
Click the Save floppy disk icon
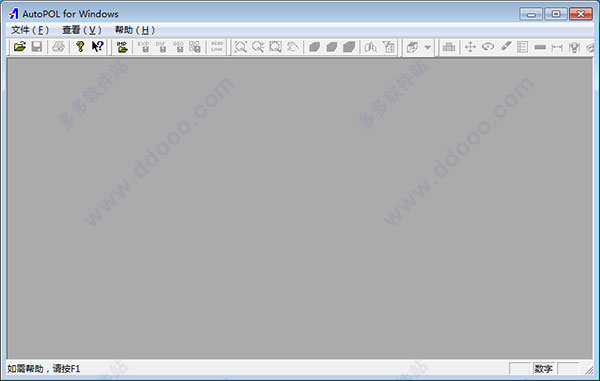pos(37,47)
